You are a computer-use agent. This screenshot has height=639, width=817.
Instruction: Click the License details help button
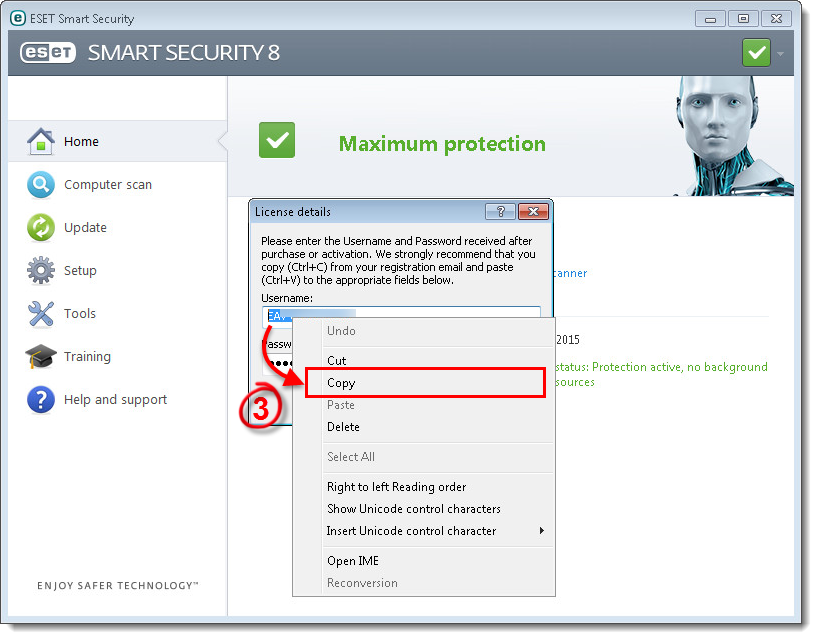point(499,212)
